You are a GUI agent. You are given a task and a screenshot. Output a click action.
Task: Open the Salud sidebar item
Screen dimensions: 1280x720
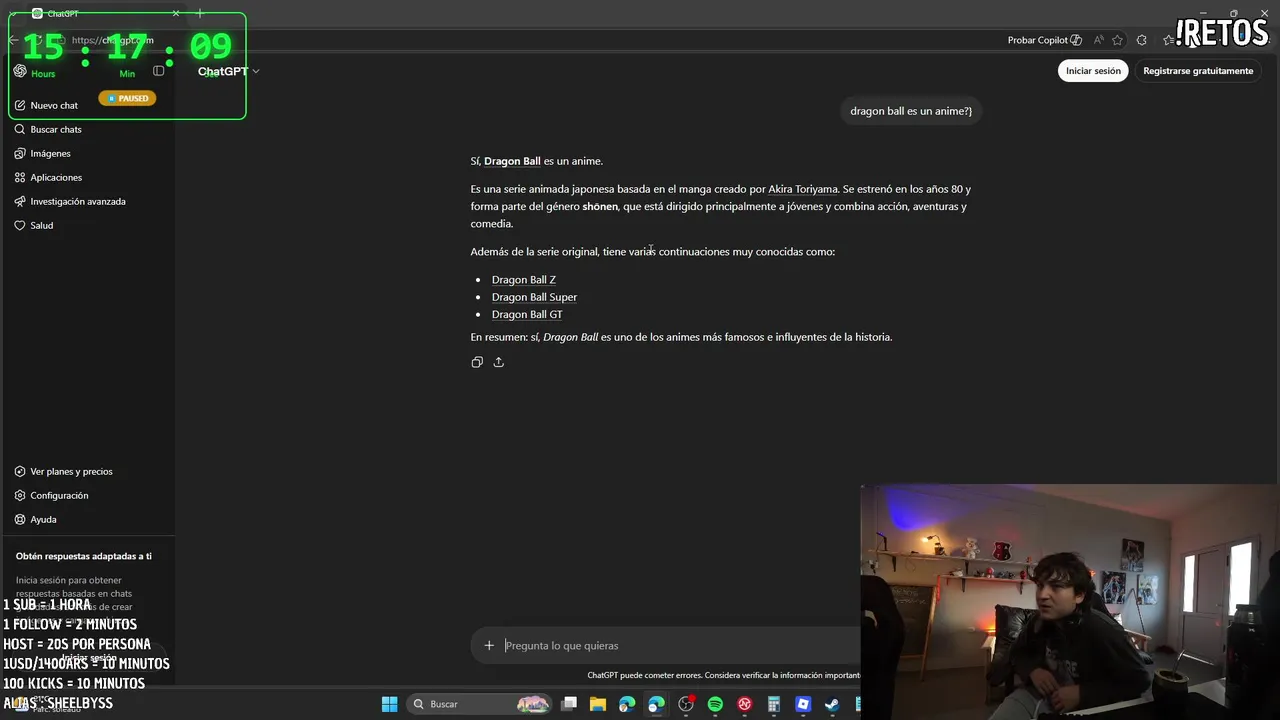click(34, 225)
